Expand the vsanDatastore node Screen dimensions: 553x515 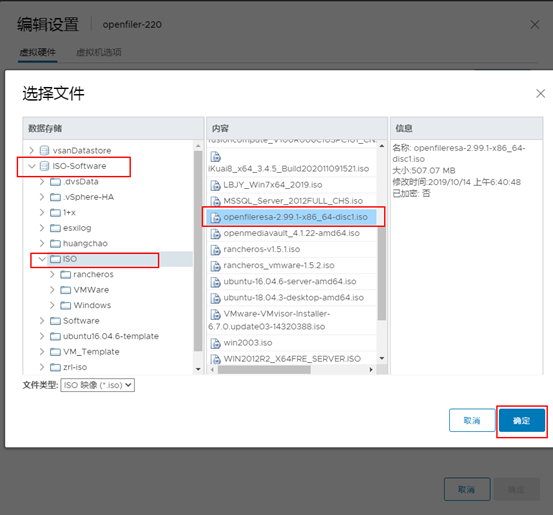tap(32, 151)
